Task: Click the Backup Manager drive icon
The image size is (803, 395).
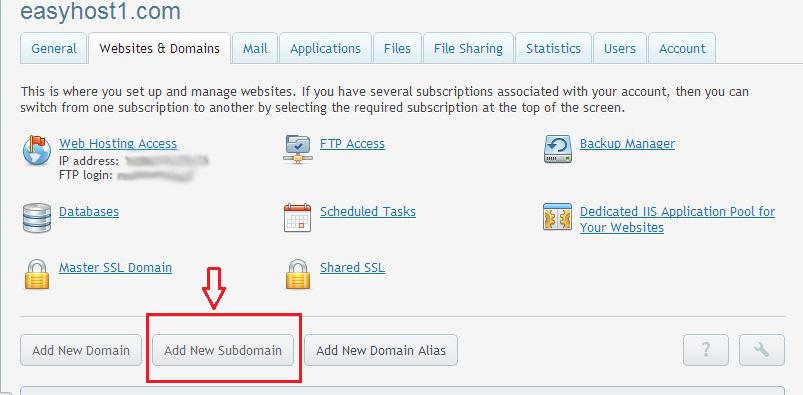Action: (558, 149)
